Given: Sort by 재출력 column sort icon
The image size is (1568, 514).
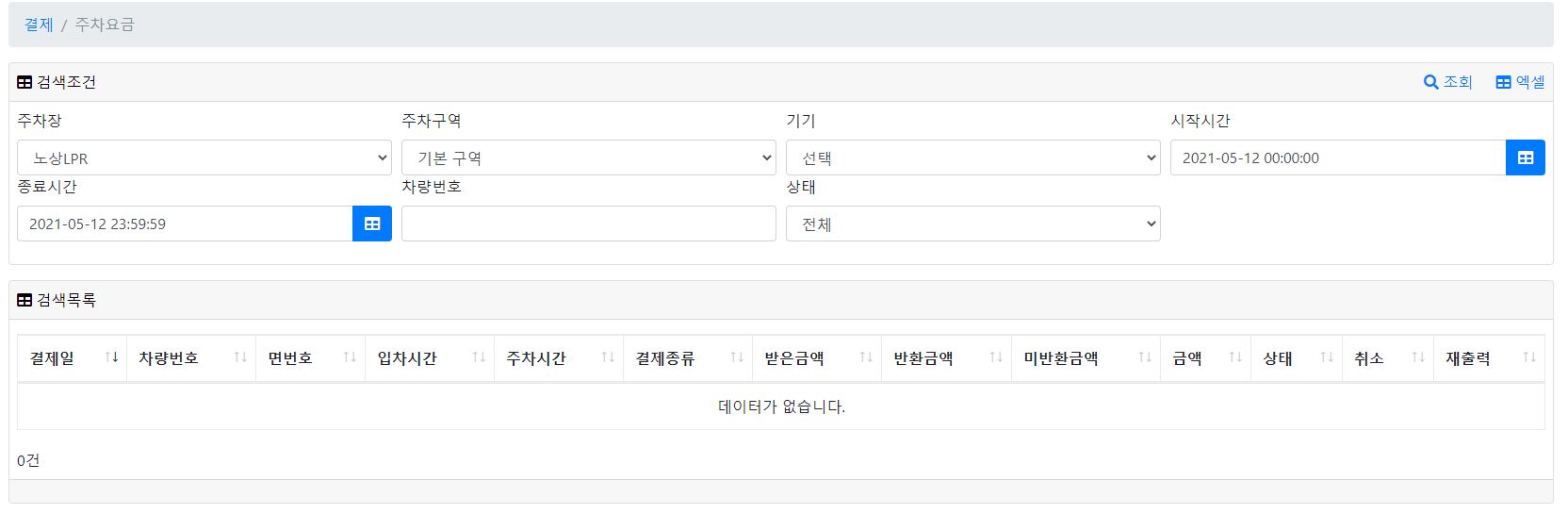Looking at the screenshot, I should coord(1529,357).
